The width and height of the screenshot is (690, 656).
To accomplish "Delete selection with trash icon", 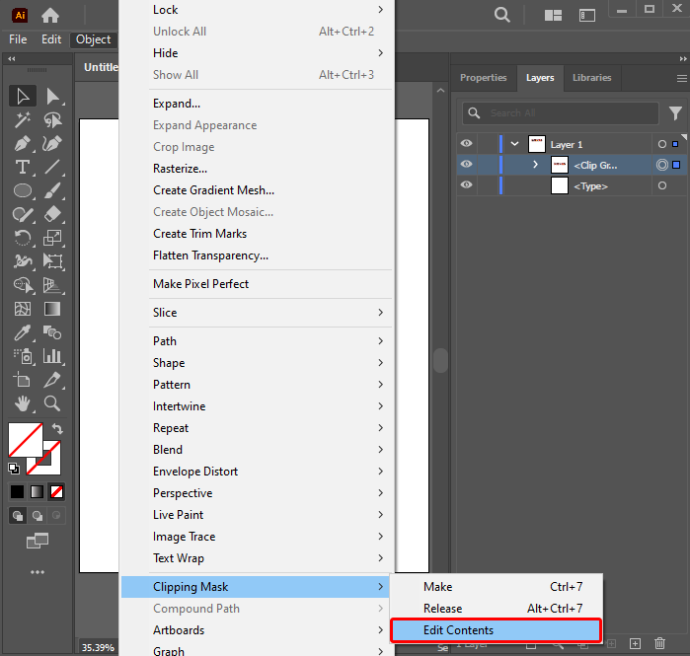I will tap(660, 643).
